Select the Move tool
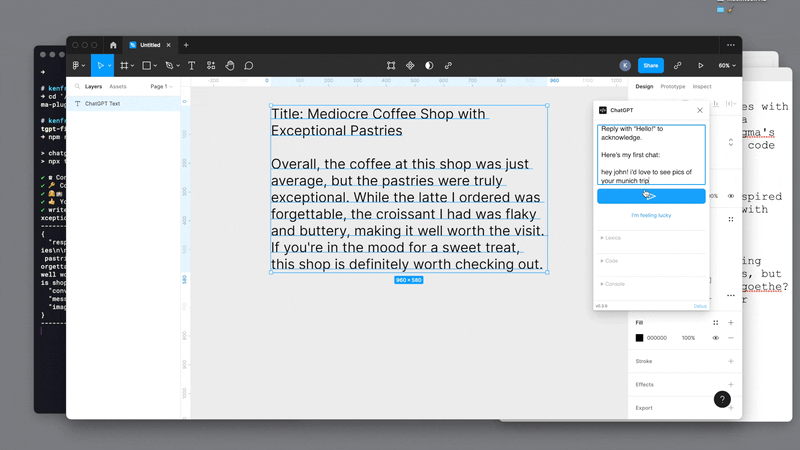 coord(100,65)
